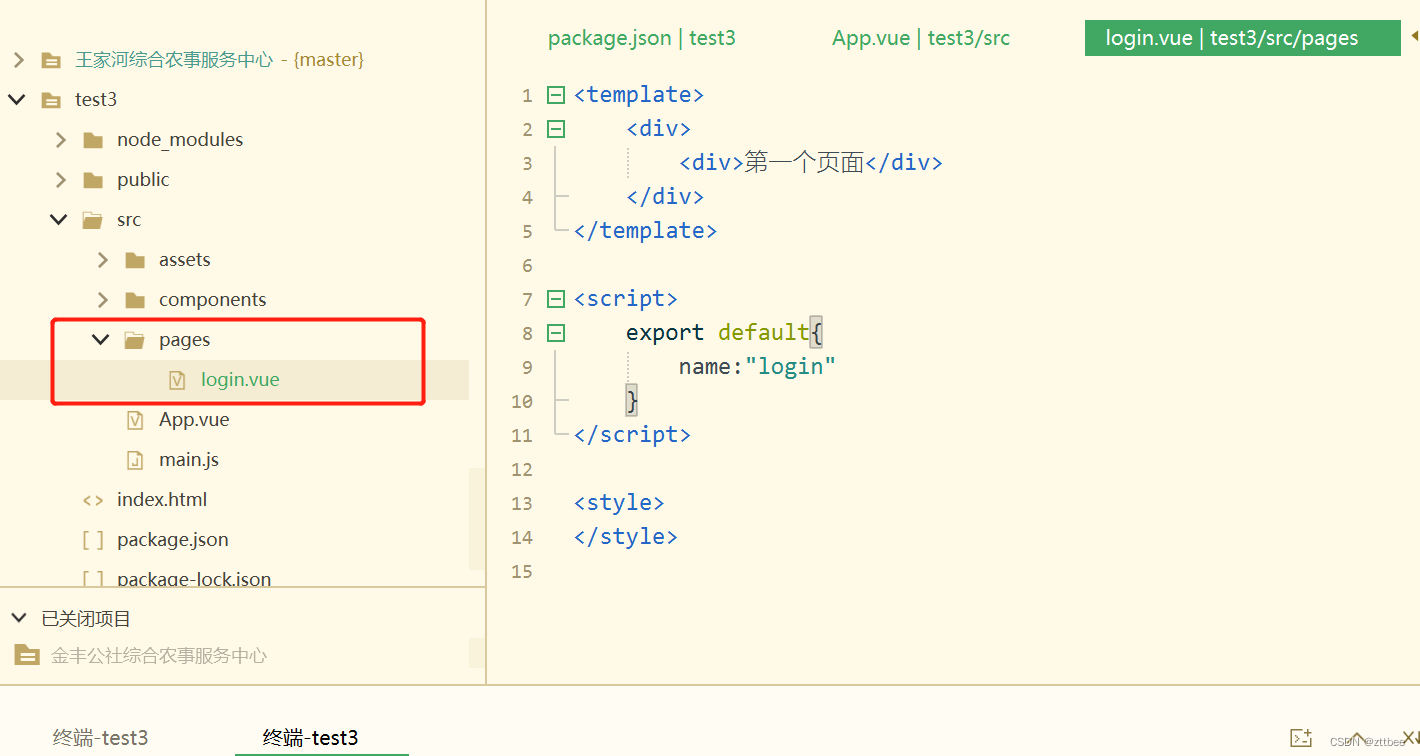Expand the assets folder chevron
1420x756 pixels.
[x=103, y=260]
